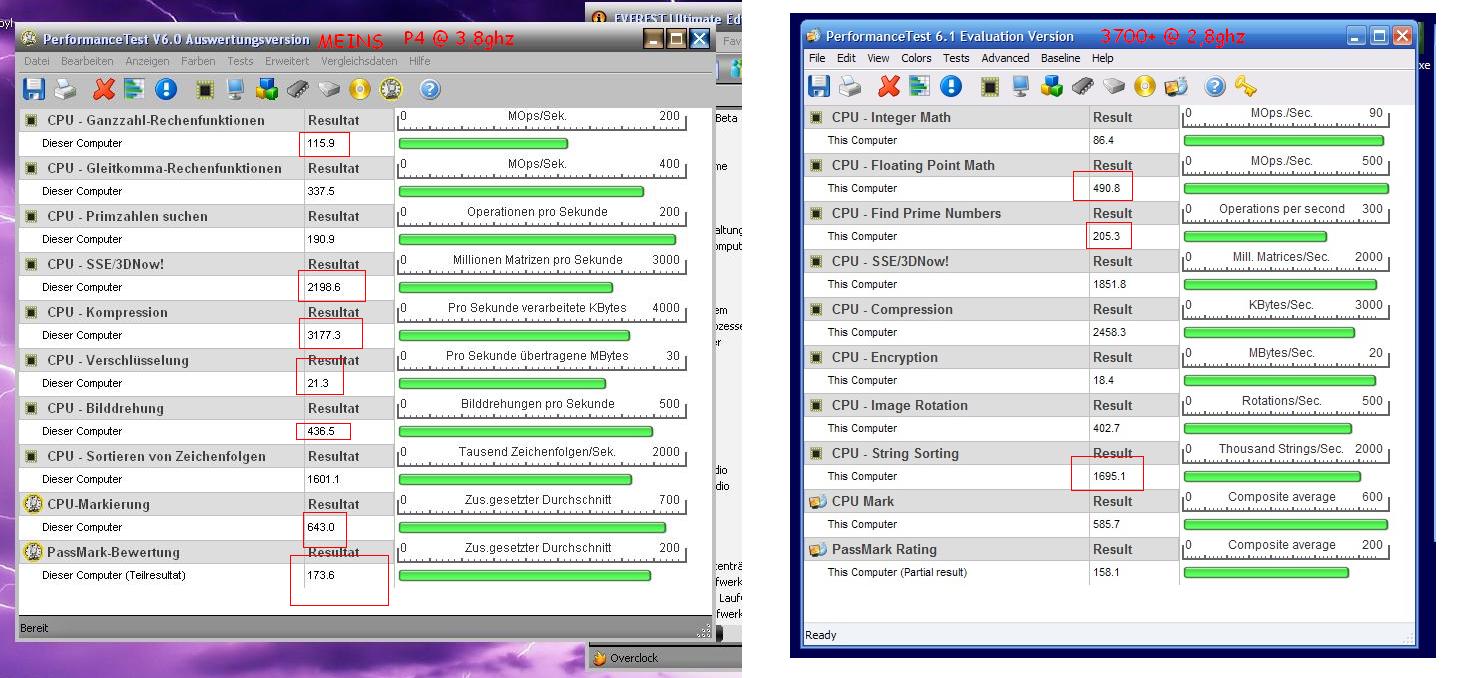The width and height of the screenshot is (1469, 678).
Task: Click the memory chip icon in 6.1 toolbar
Action: click(1083, 86)
